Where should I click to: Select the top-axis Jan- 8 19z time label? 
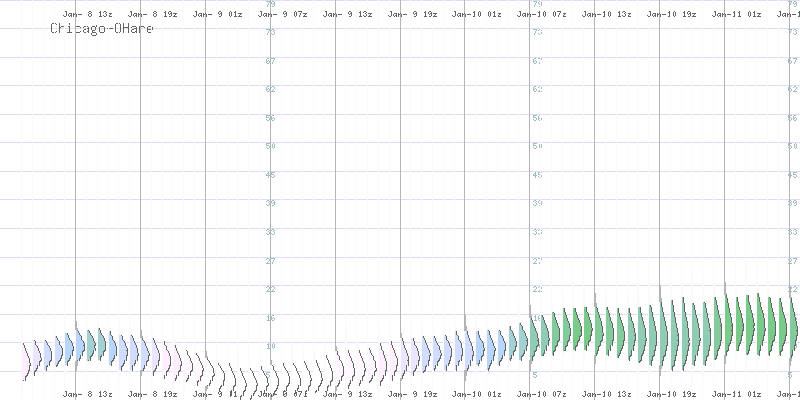tap(153, 15)
